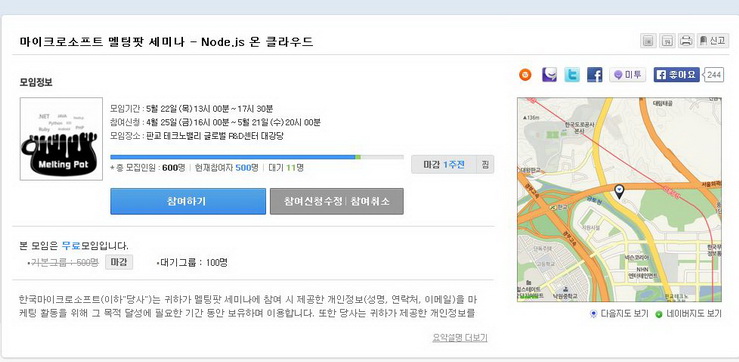The width and height of the screenshot is (739, 362).
Task: Click the orange circular share icon
Action: coord(525,74)
